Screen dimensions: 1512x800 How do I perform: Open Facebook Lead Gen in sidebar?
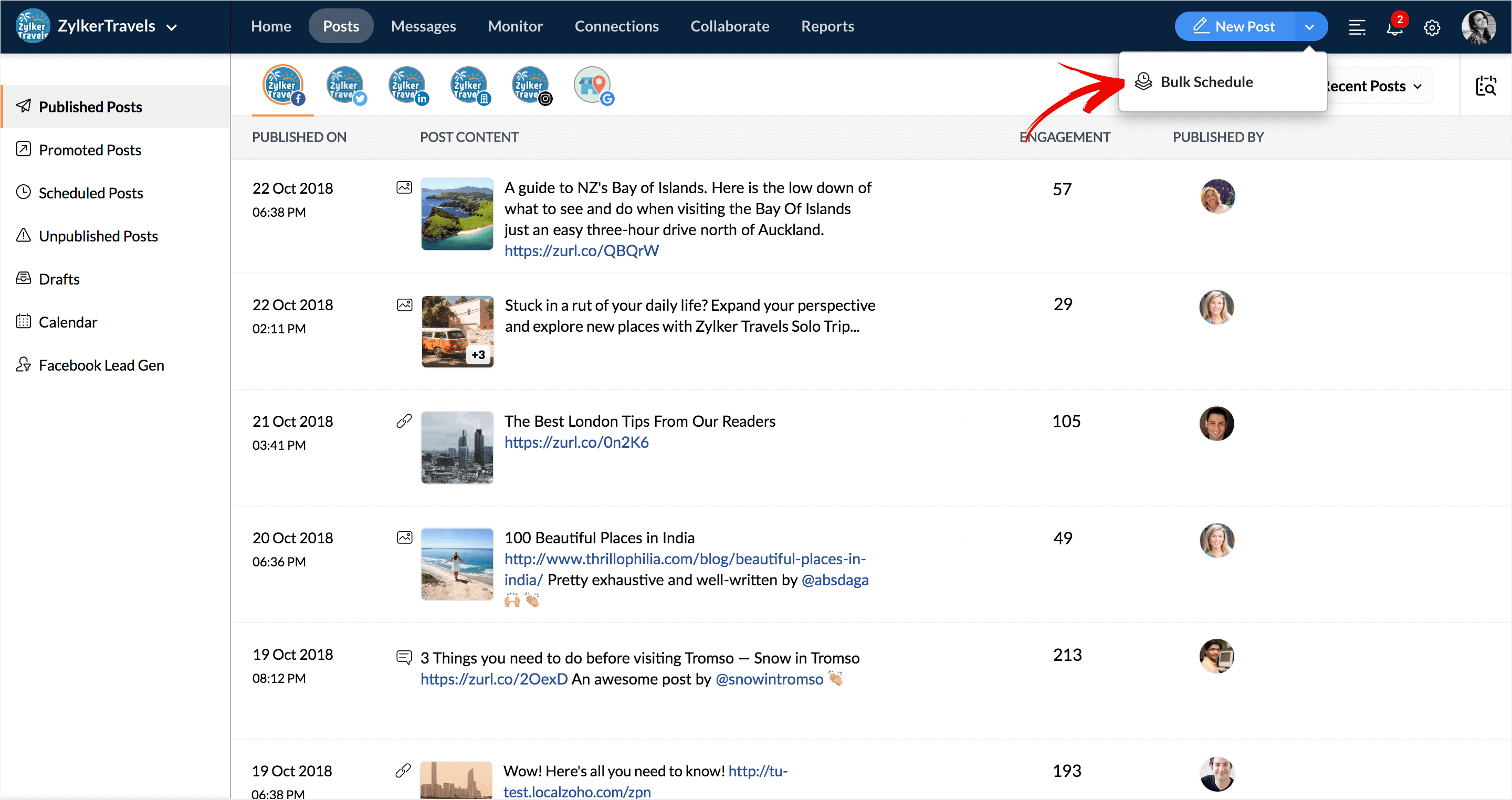tap(115, 365)
